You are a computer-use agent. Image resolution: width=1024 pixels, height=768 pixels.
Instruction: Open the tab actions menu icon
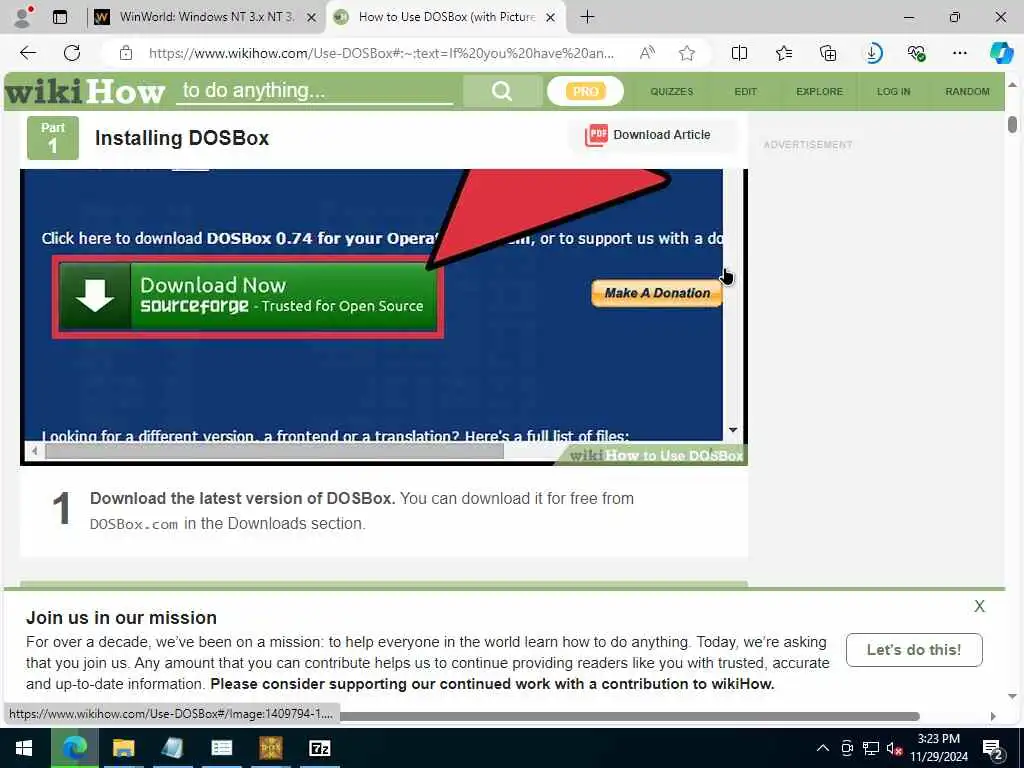click(60, 17)
